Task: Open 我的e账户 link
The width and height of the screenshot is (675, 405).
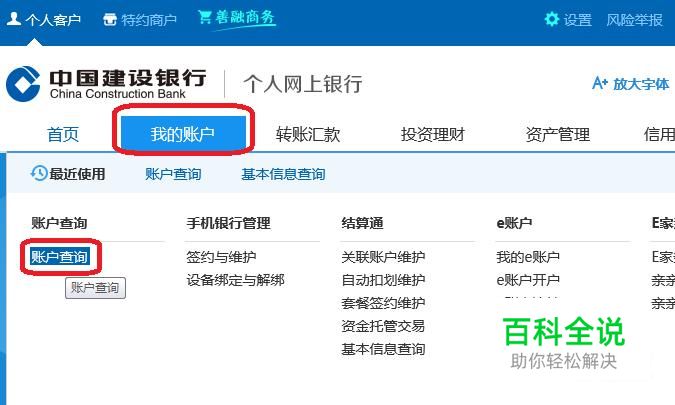Action: (x=528, y=257)
